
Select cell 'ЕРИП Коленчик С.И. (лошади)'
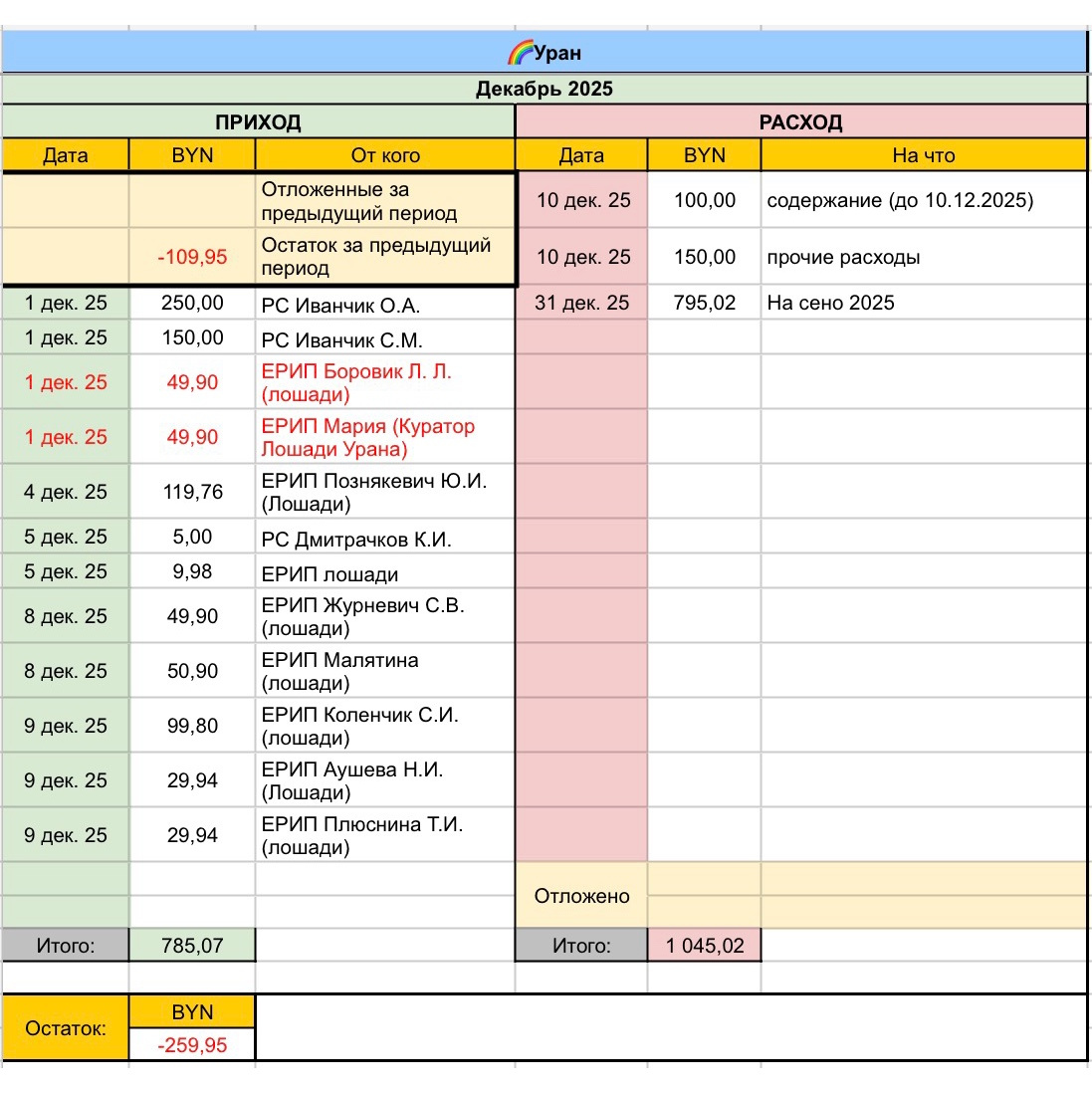(x=385, y=726)
